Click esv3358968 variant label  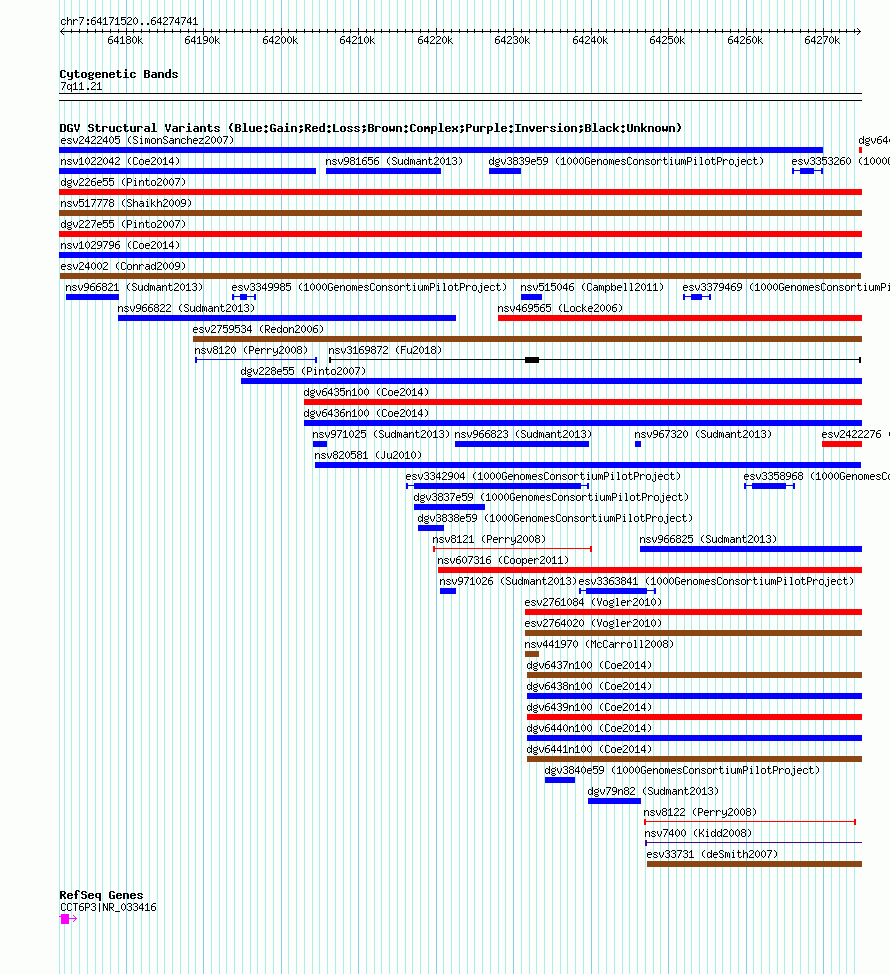coord(817,476)
